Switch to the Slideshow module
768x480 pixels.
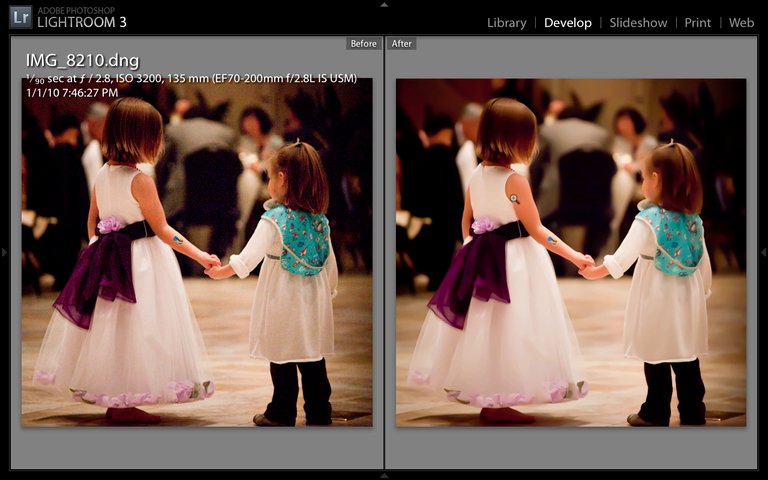[x=638, y=23]
